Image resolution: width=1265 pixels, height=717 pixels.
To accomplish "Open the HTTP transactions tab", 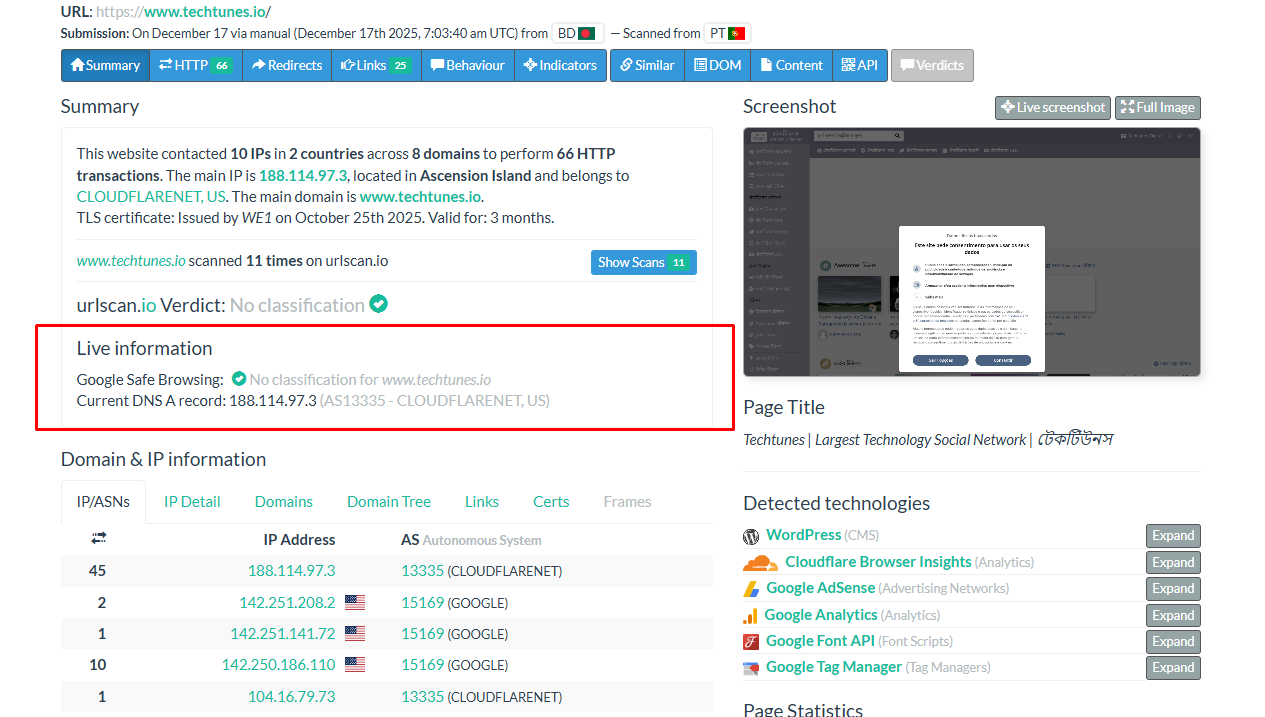I will click(196, 65).
